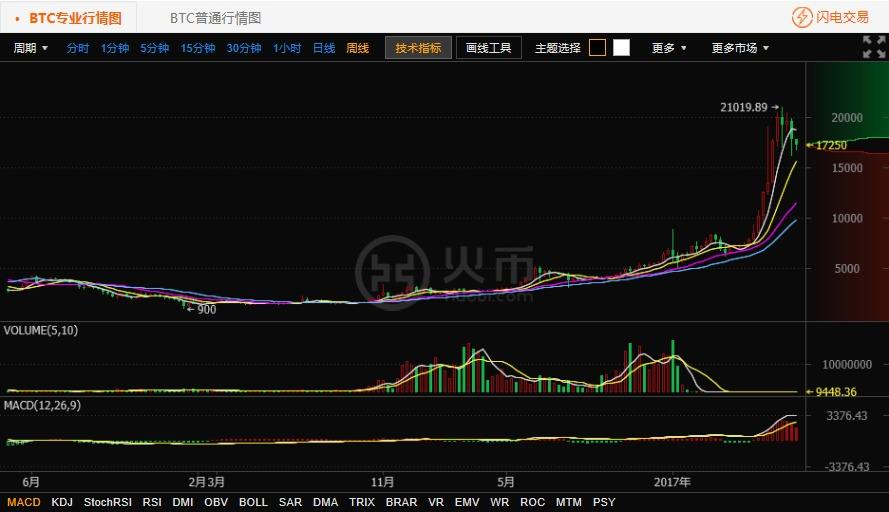Choose the white theme color swatch
Viewport: 889px width, 512px height.
pyautogui.click(x=621, y=48)
